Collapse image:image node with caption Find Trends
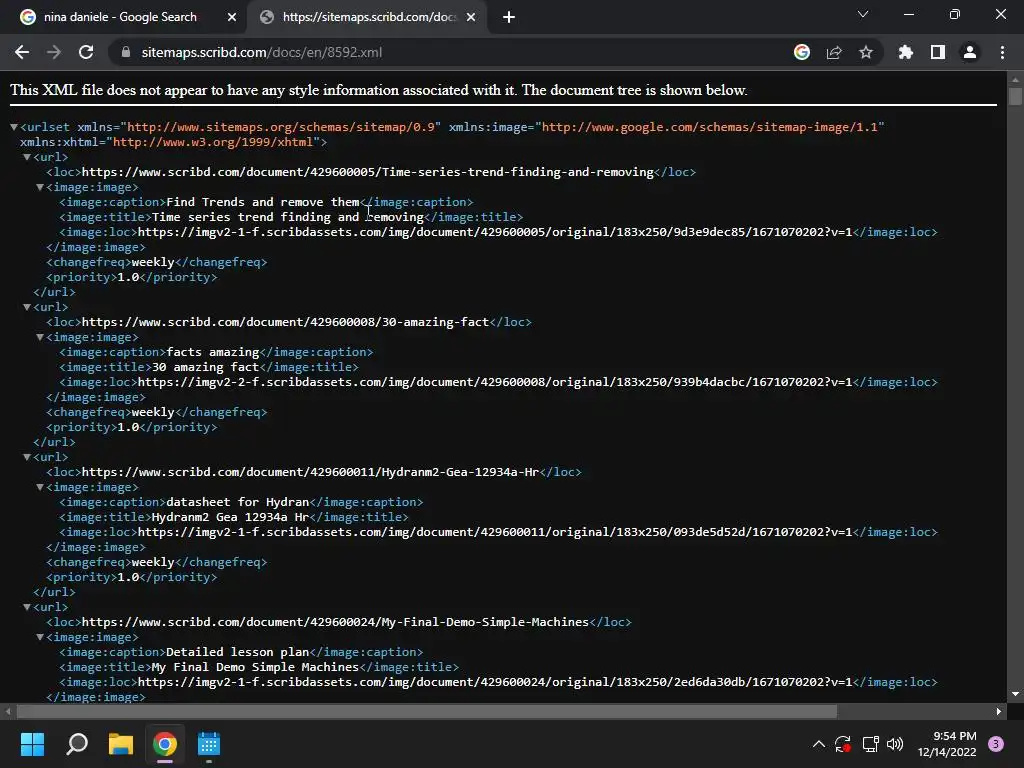Image resolution: width=1024 pixels, height=768 pixels. click(x=40, y=187)
